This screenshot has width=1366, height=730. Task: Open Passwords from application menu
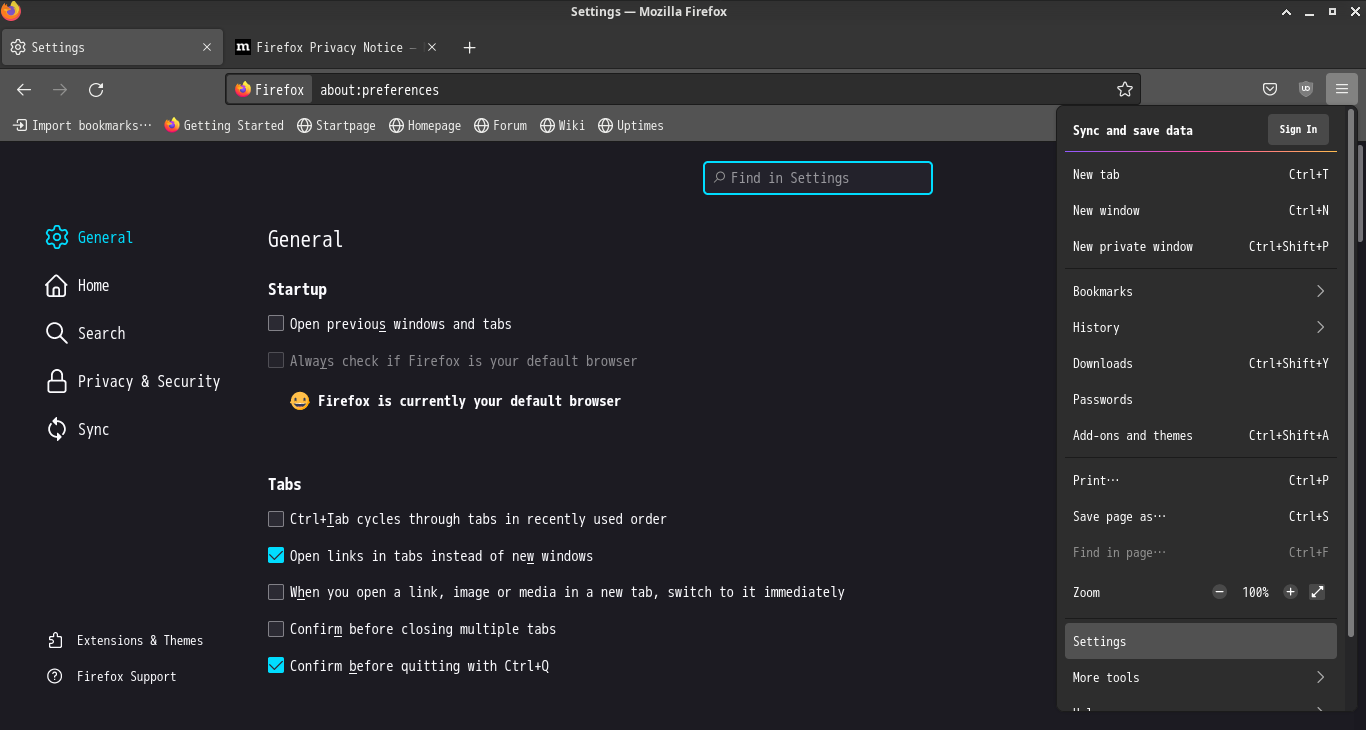click(1200, 399)
